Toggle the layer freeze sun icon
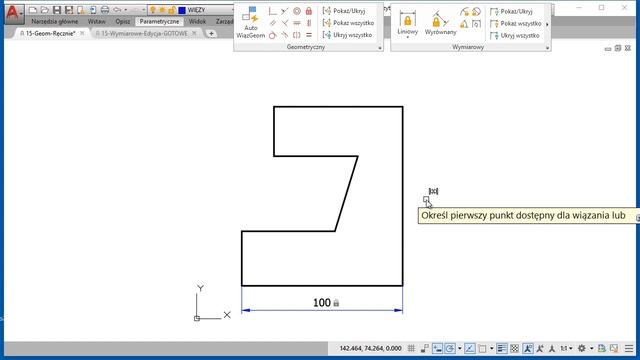The image size is (640, 360). (x=162, y=10)
